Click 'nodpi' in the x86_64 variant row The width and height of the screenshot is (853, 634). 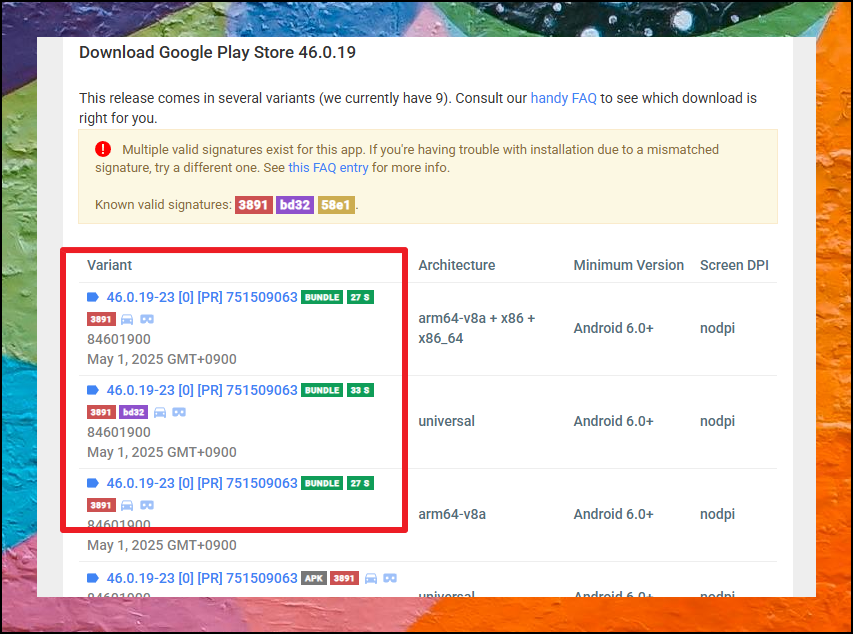point(717,328)
